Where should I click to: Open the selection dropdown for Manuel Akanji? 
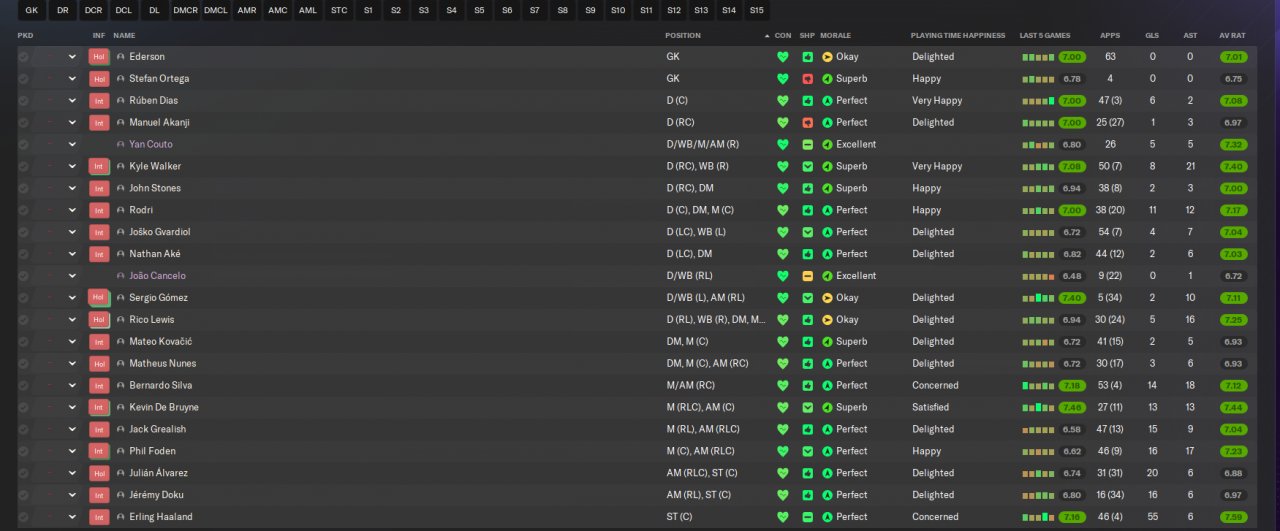tap(72, 123)
